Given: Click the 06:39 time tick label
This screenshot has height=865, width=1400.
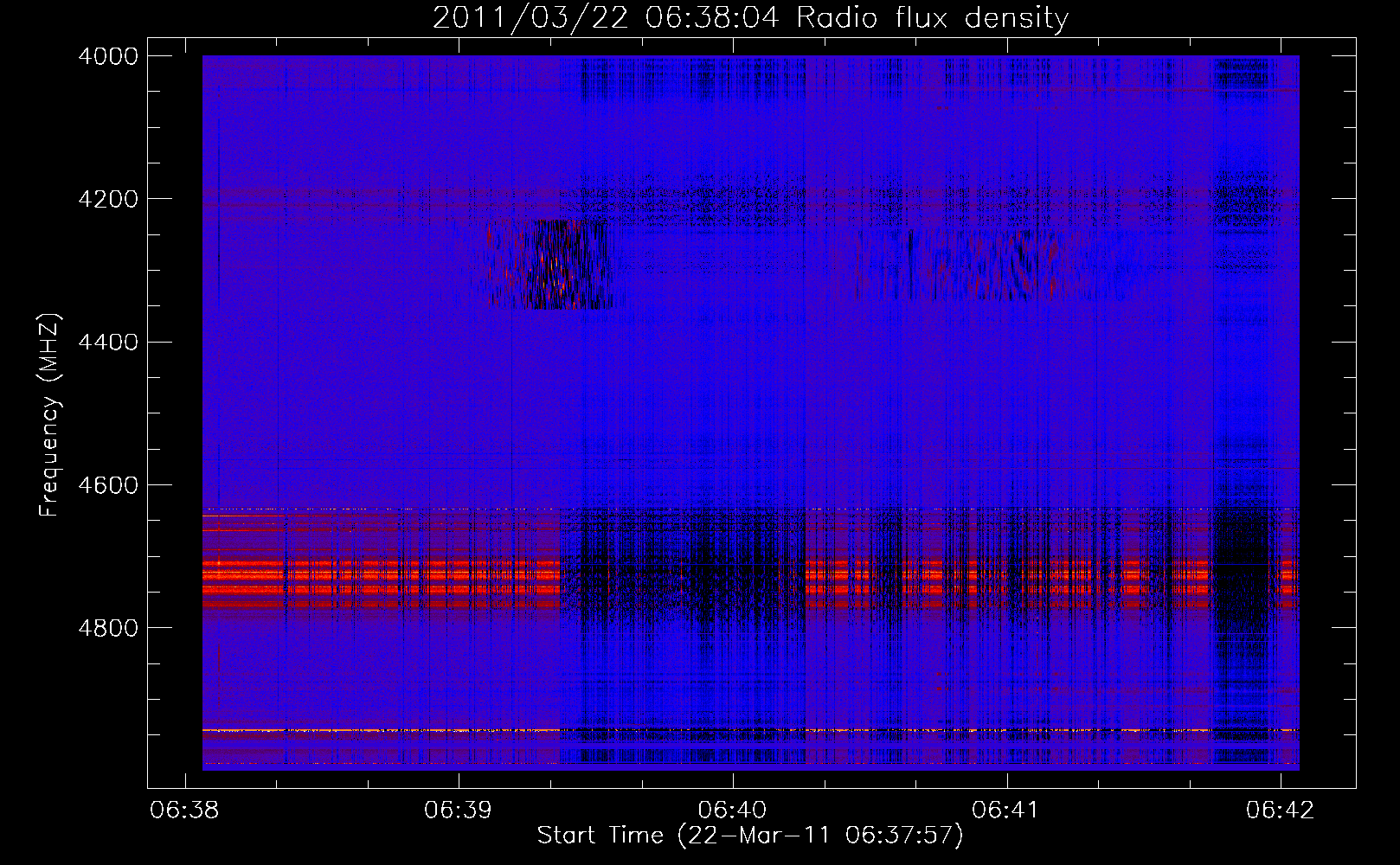Looking at the screenshot, I should coord(458,811).
